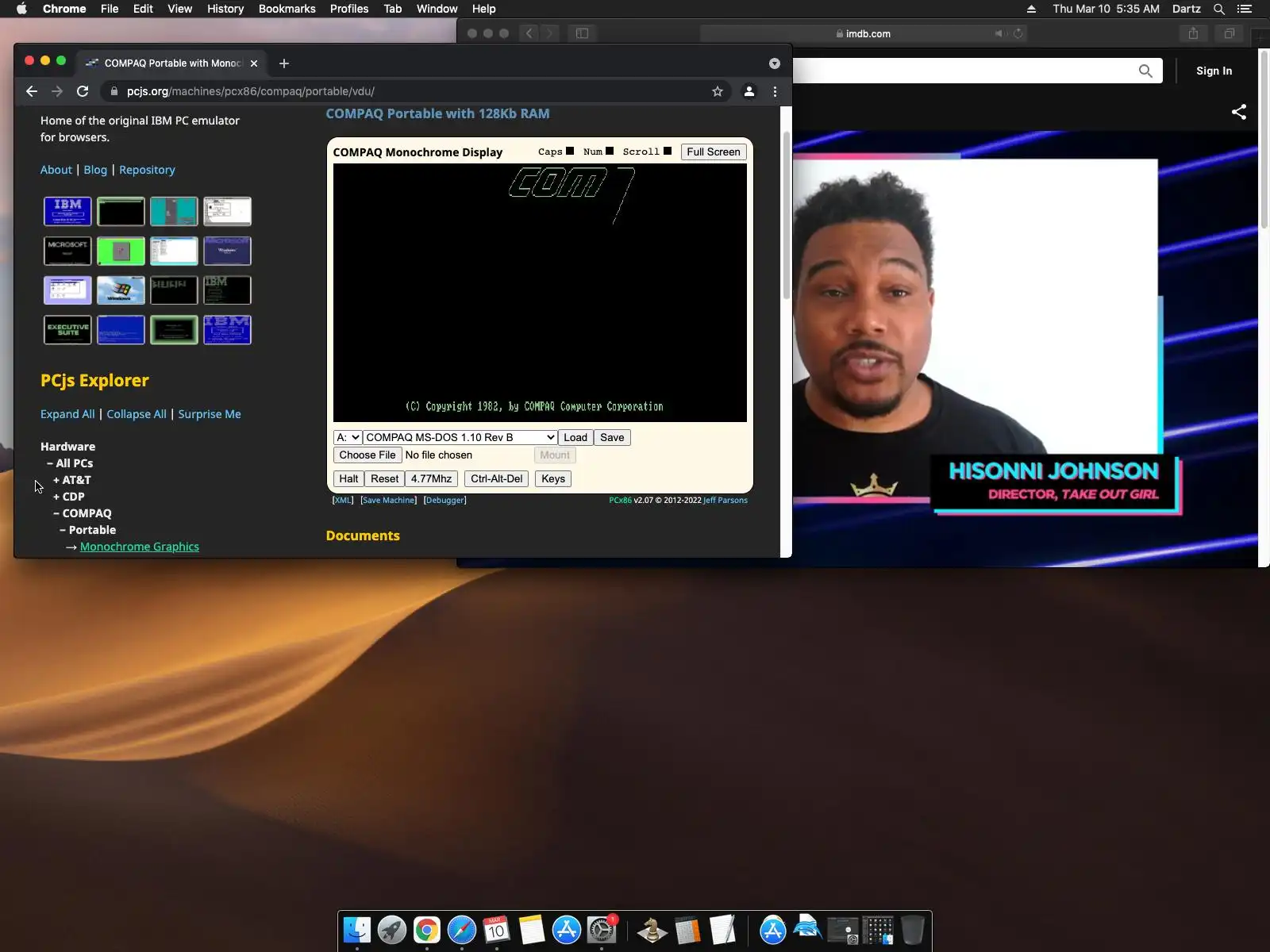Viewport: 1270px width, 952px height.
Task: Open the Apple menu
Action: tap(22, 9)
